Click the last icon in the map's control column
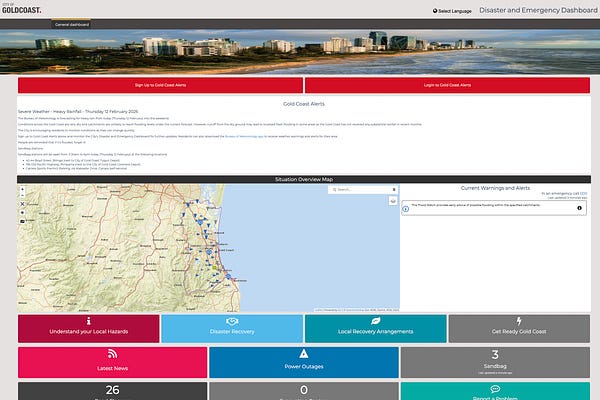The image size is (600, 400). pos(22,222)
